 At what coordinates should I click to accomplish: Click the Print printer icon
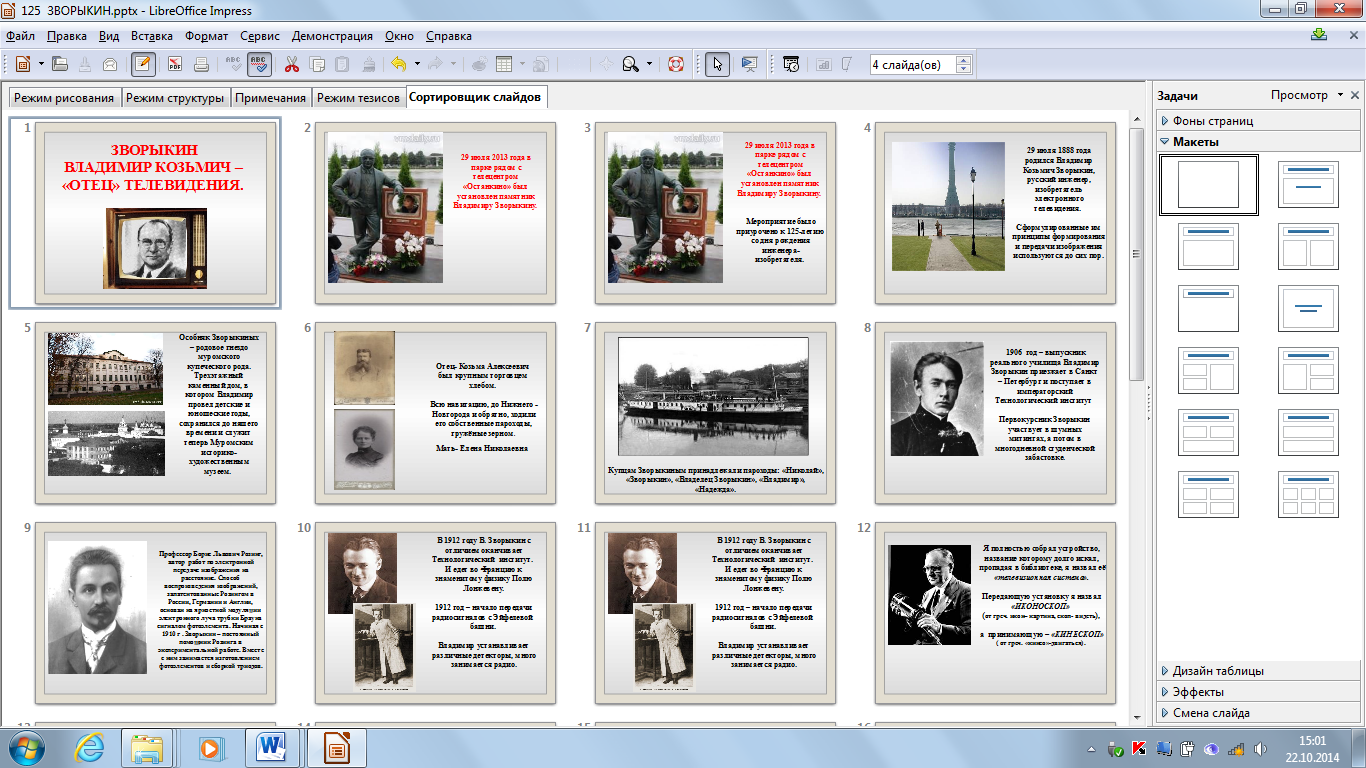(x=201, y=63)
